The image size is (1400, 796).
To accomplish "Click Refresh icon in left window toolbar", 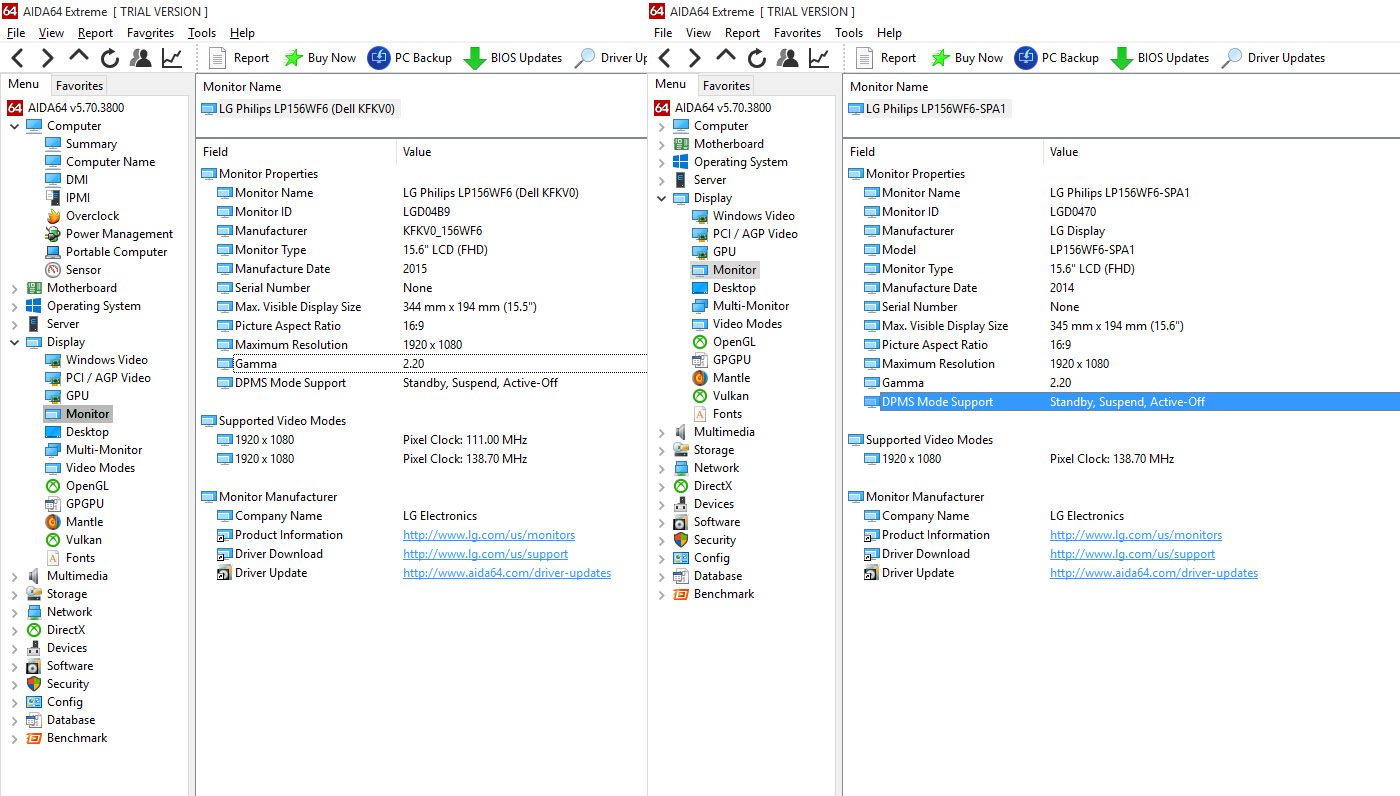I will tap(110, 58).
